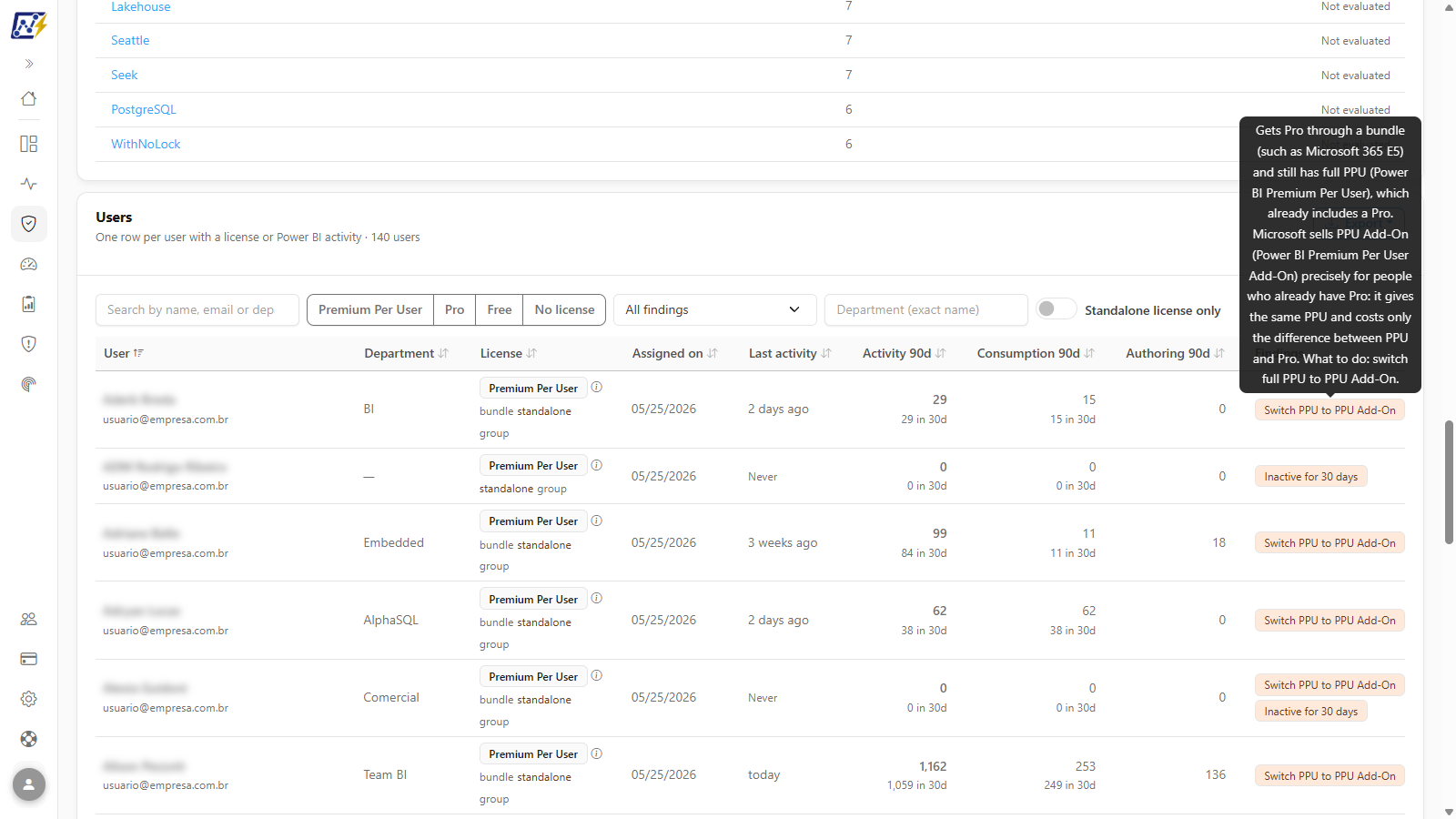The image size is (1456, 819).
Task: Open the app logo at top of sidebar
Action: 28,25
